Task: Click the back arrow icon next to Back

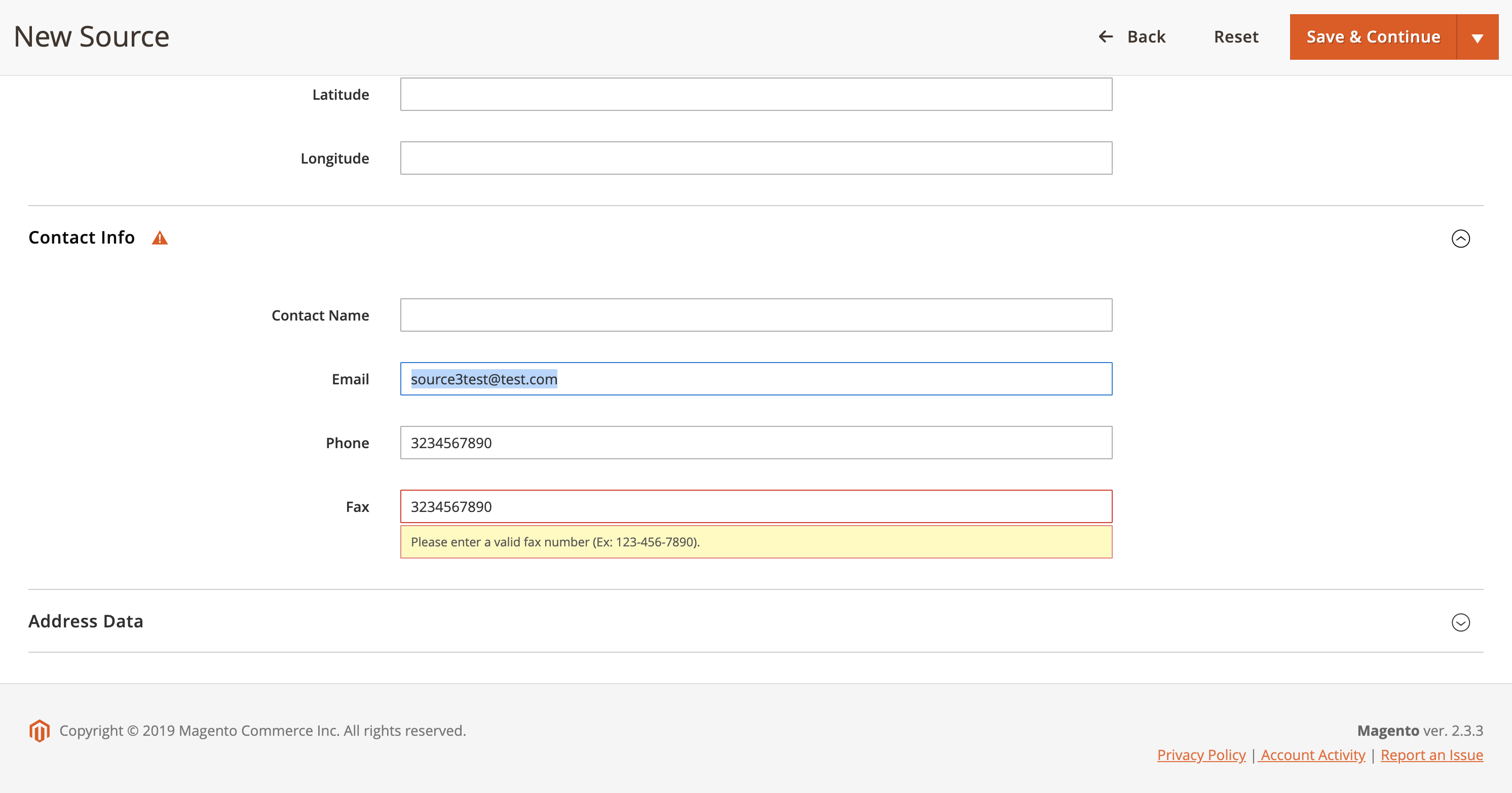Action: coord(1106,36)
